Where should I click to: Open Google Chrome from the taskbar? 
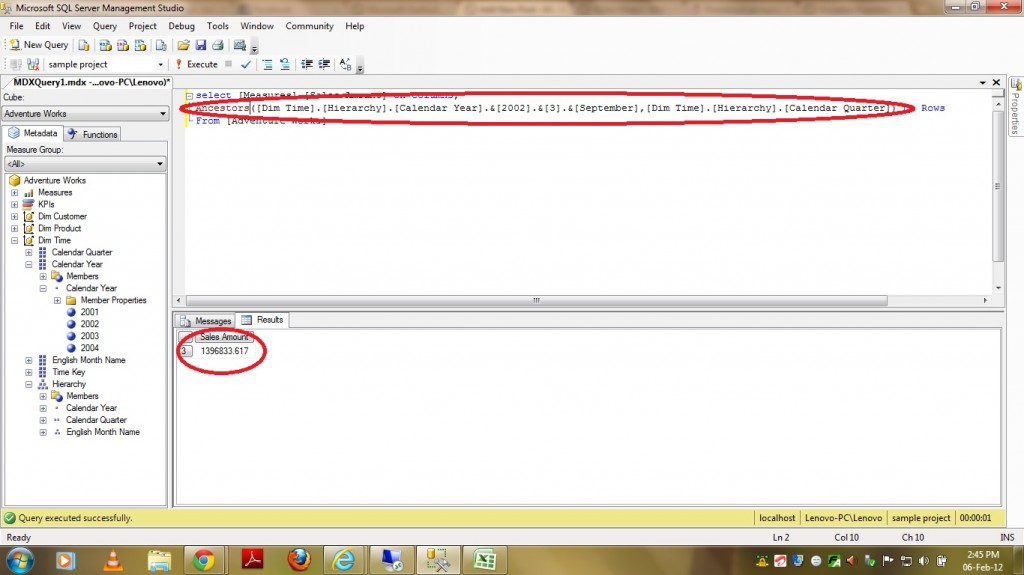tap(203, 558)
